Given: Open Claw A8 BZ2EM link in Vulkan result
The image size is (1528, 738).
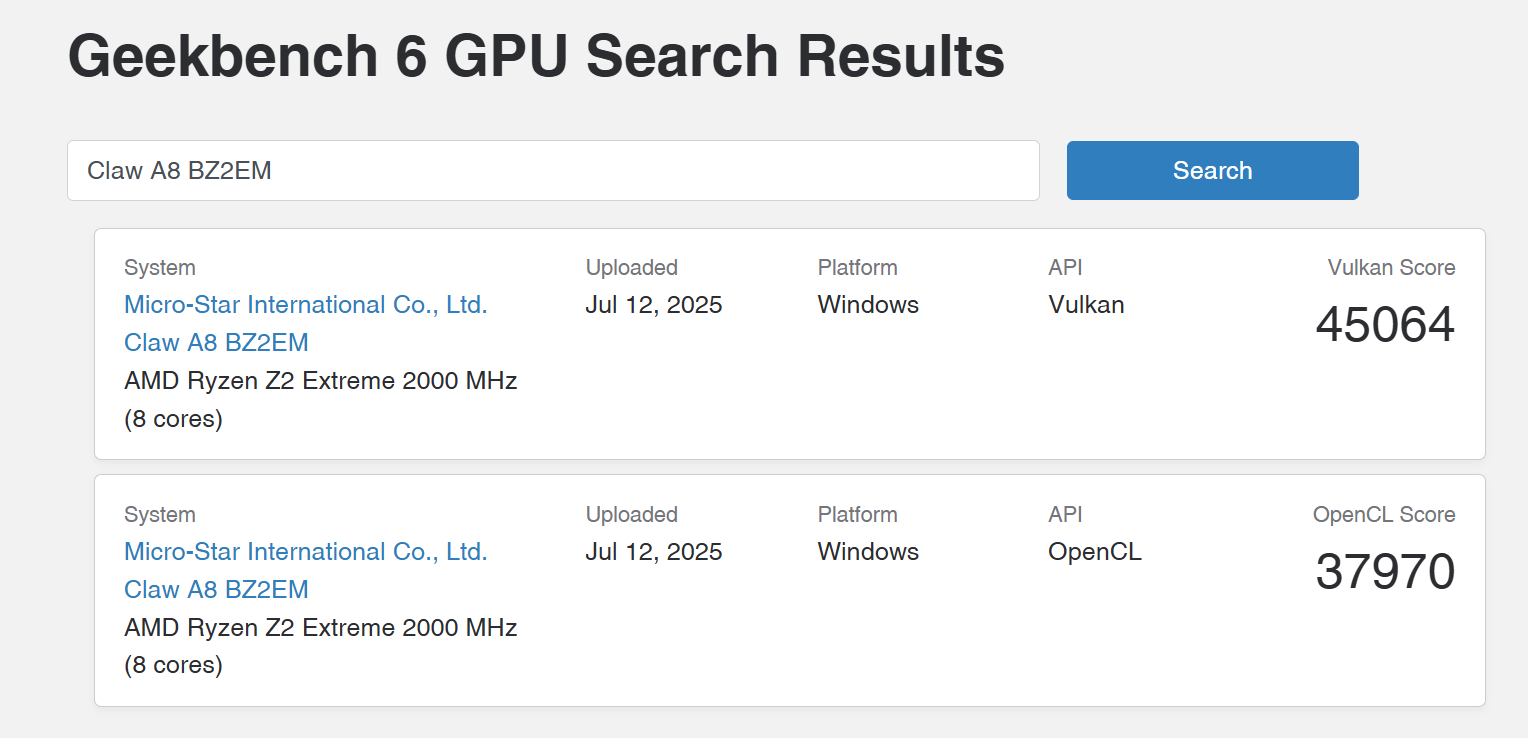Looking at the screenshot, I should [216, 343].
